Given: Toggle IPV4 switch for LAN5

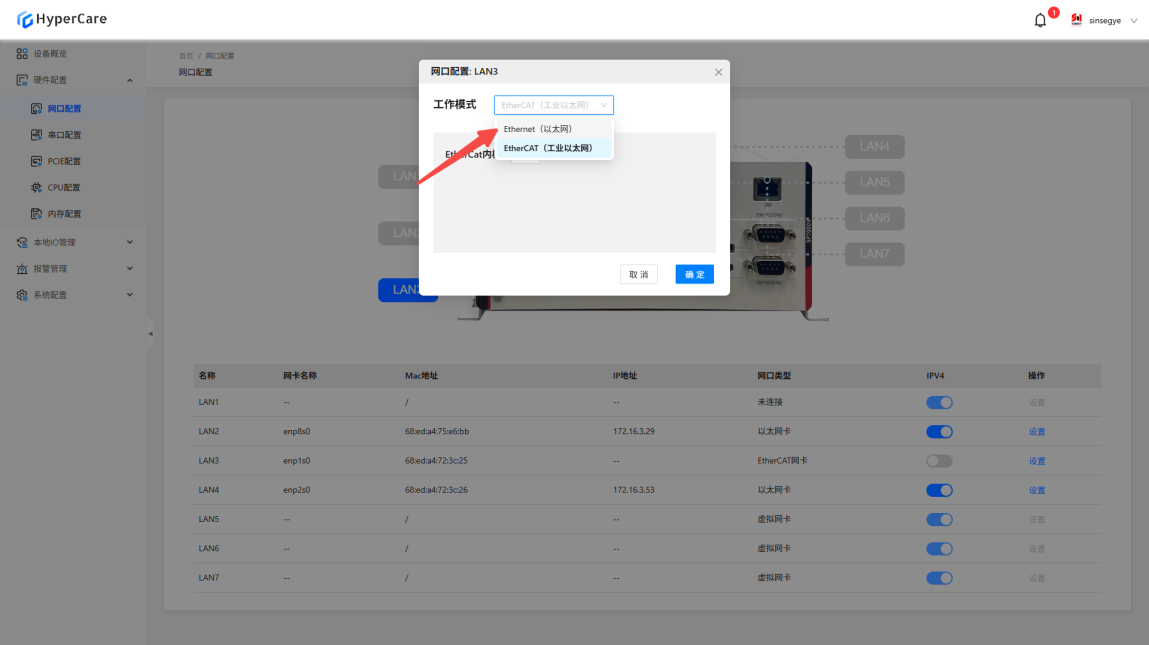Looking at the screenshot, I should (x=939, y=520).
